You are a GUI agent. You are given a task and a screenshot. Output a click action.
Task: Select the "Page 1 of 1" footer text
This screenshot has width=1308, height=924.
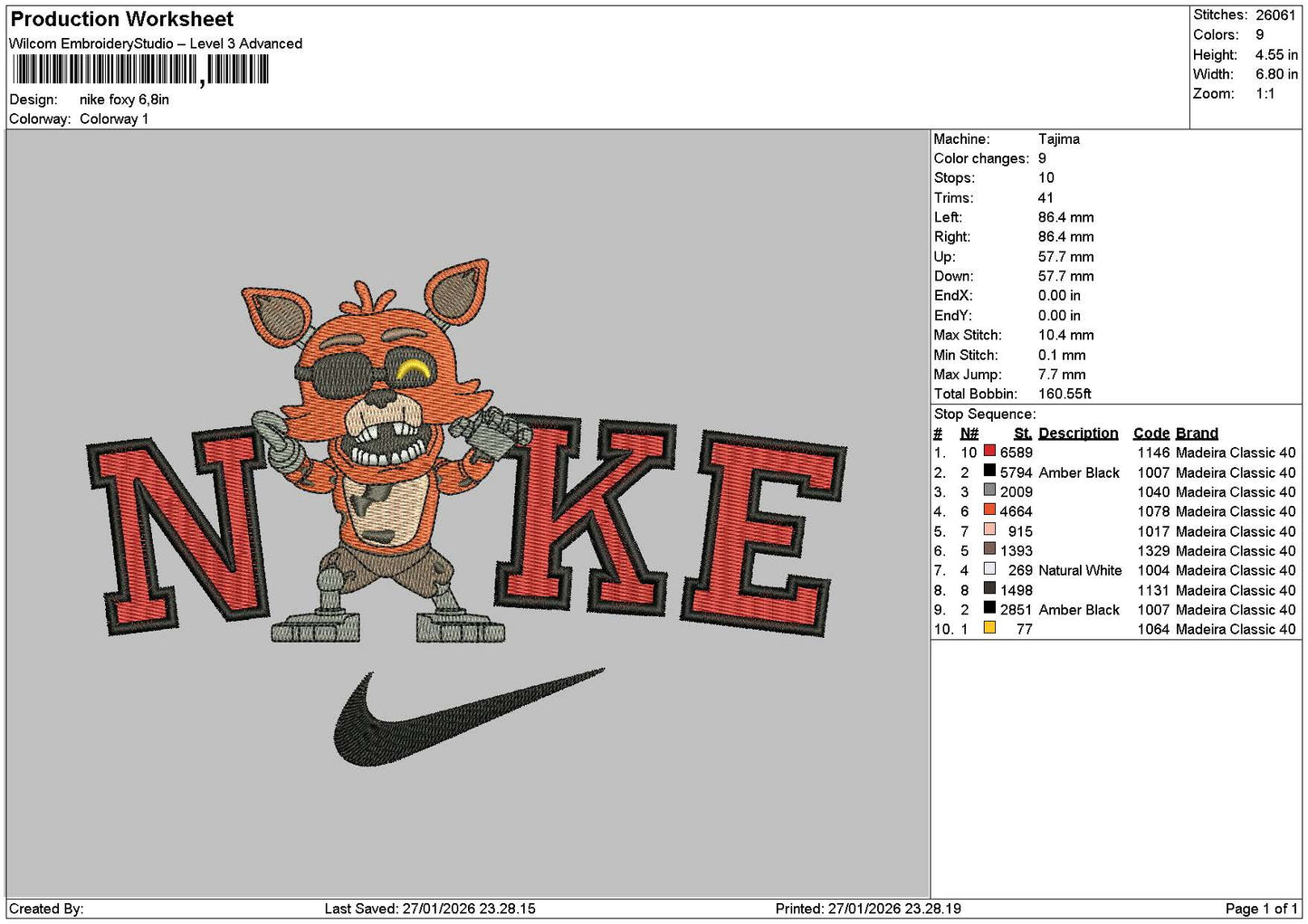(1261, 909)
